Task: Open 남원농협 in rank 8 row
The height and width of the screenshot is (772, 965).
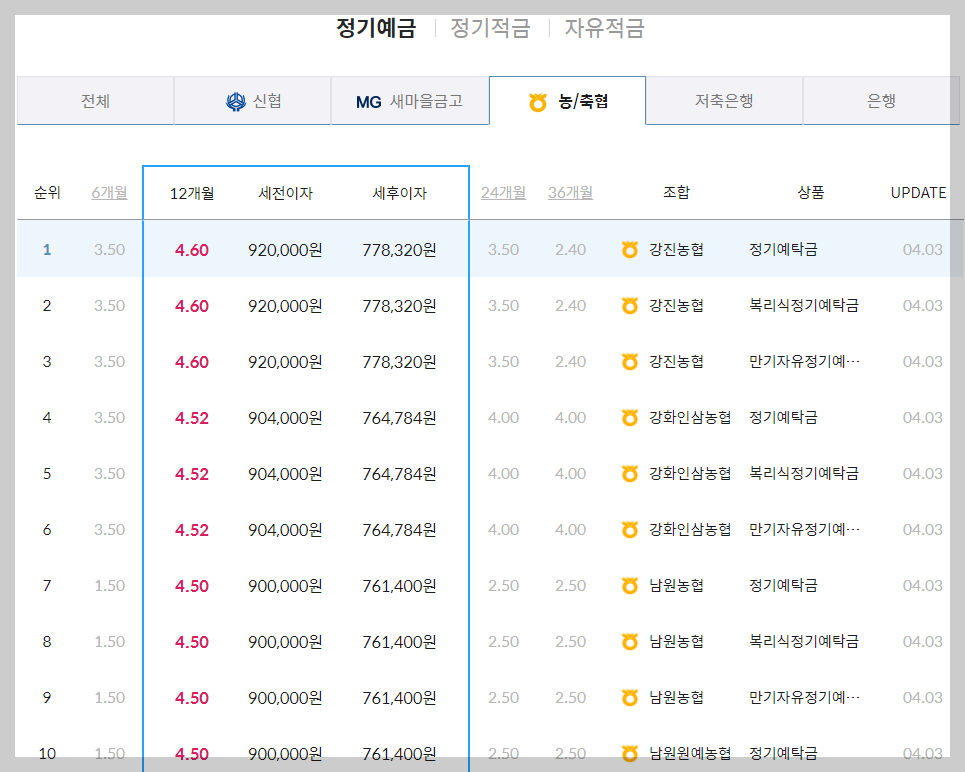Action: click(x=676, y=641)
